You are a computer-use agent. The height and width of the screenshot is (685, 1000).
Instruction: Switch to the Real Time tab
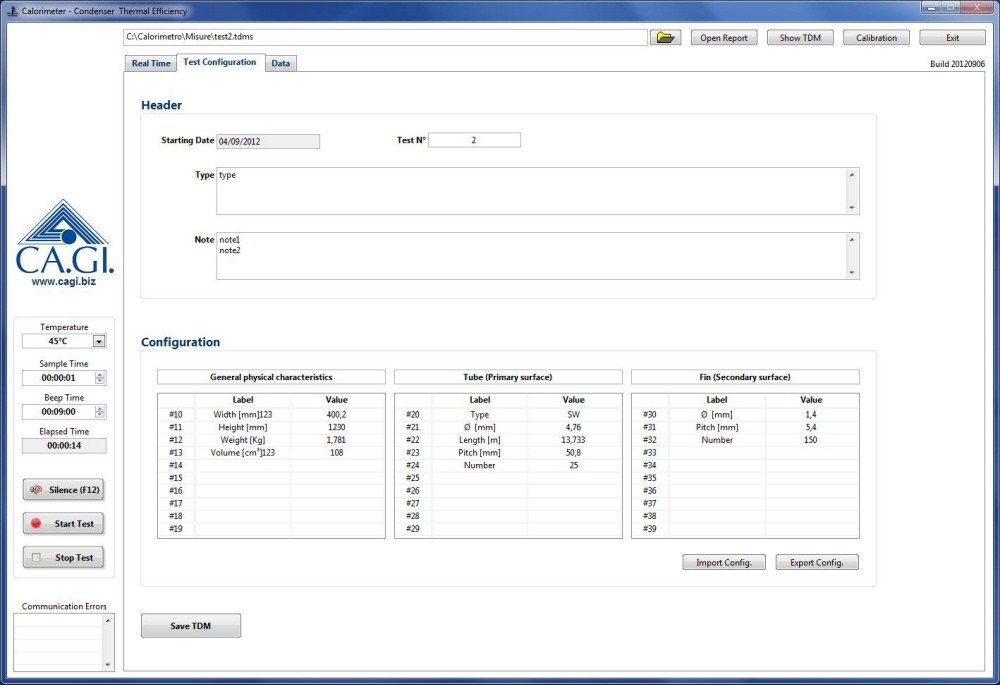pyautogui.click(x=151, y=63)
